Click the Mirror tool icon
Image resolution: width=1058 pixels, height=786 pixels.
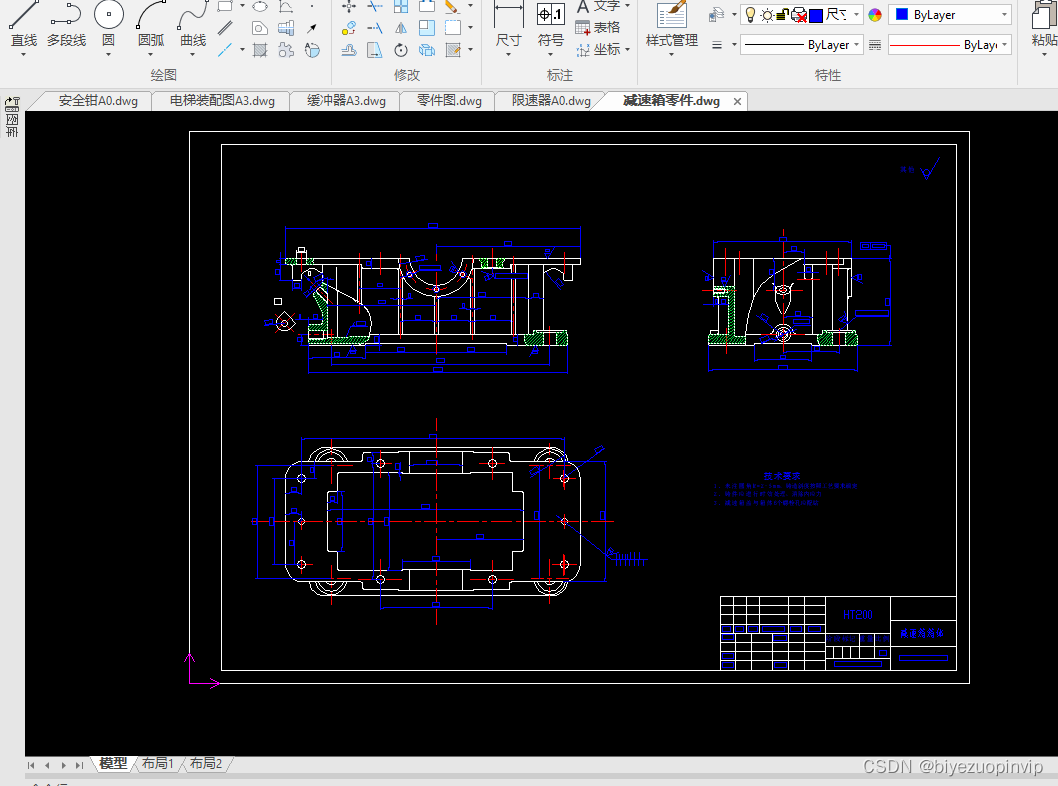click(x=401, y=28)
